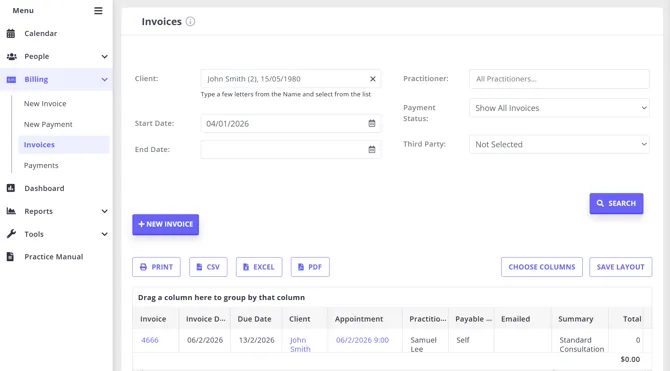Click the Choose Columns button

coord(542,267)
